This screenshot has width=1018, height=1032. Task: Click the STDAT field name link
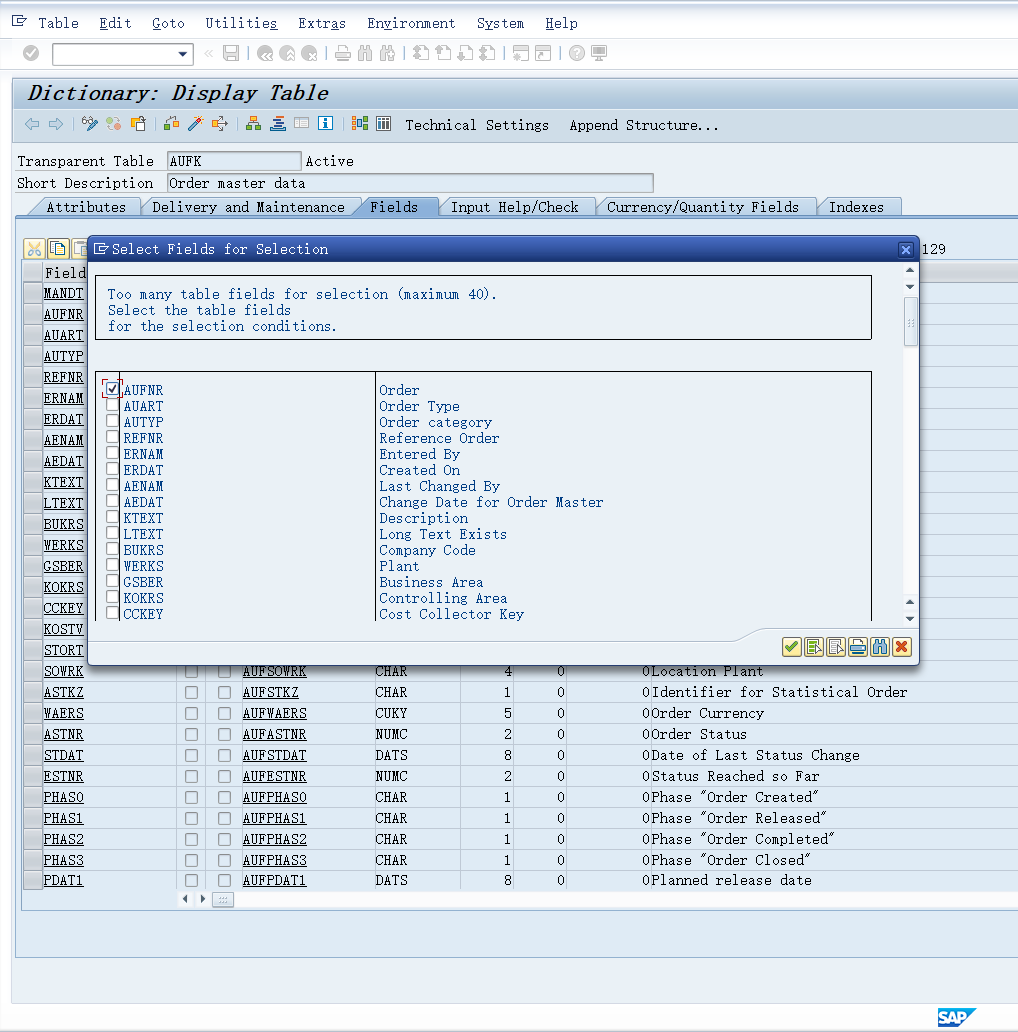pyautogui.click(x=64, y=756)
